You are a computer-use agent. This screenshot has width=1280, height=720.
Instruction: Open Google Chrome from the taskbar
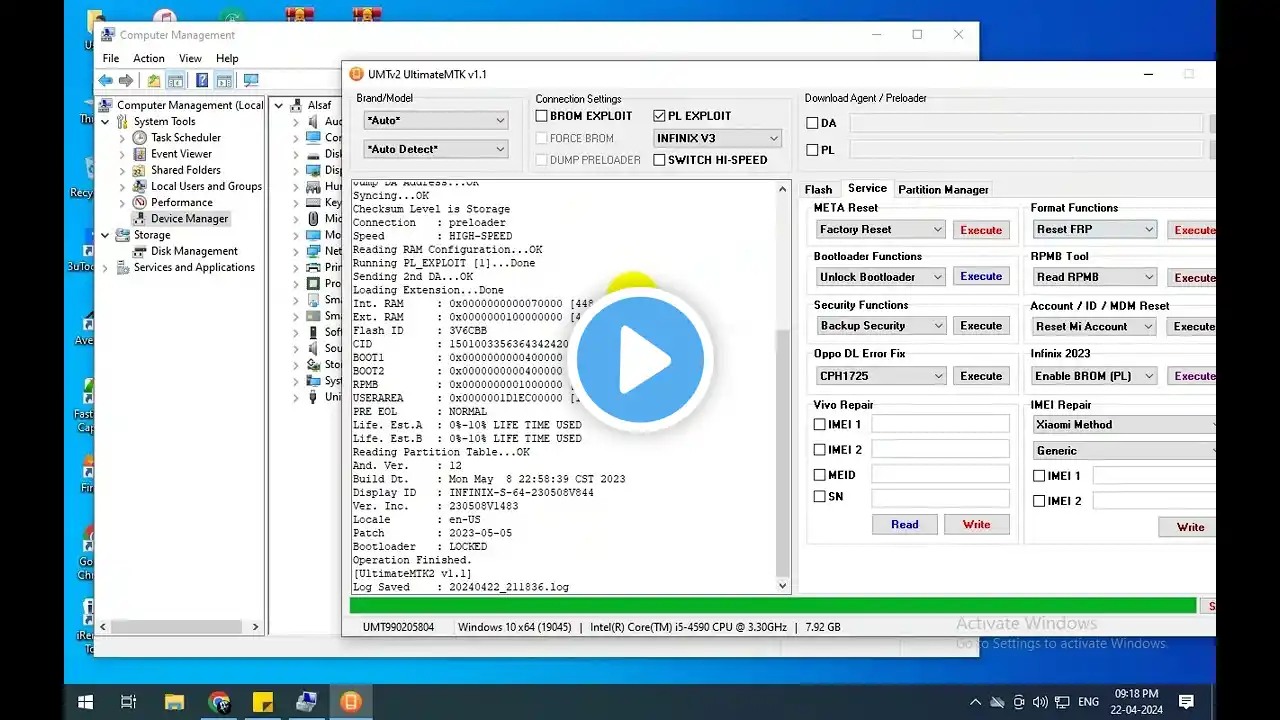[x=218, y=702]
